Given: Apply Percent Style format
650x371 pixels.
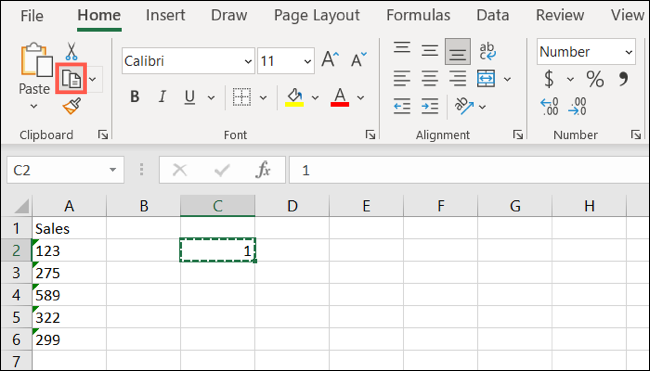Looking at the screenshot, I should click(x=595, y=79).
